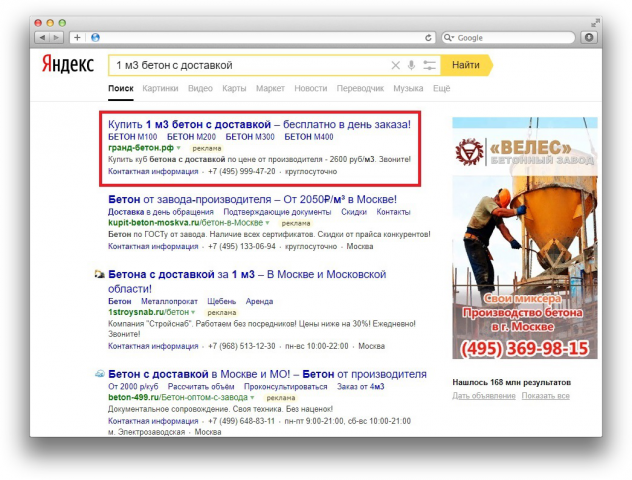Open the 'Заказ от 4м3' sitelink
This screenshot has width=632, height=480.
pos(360,387)
